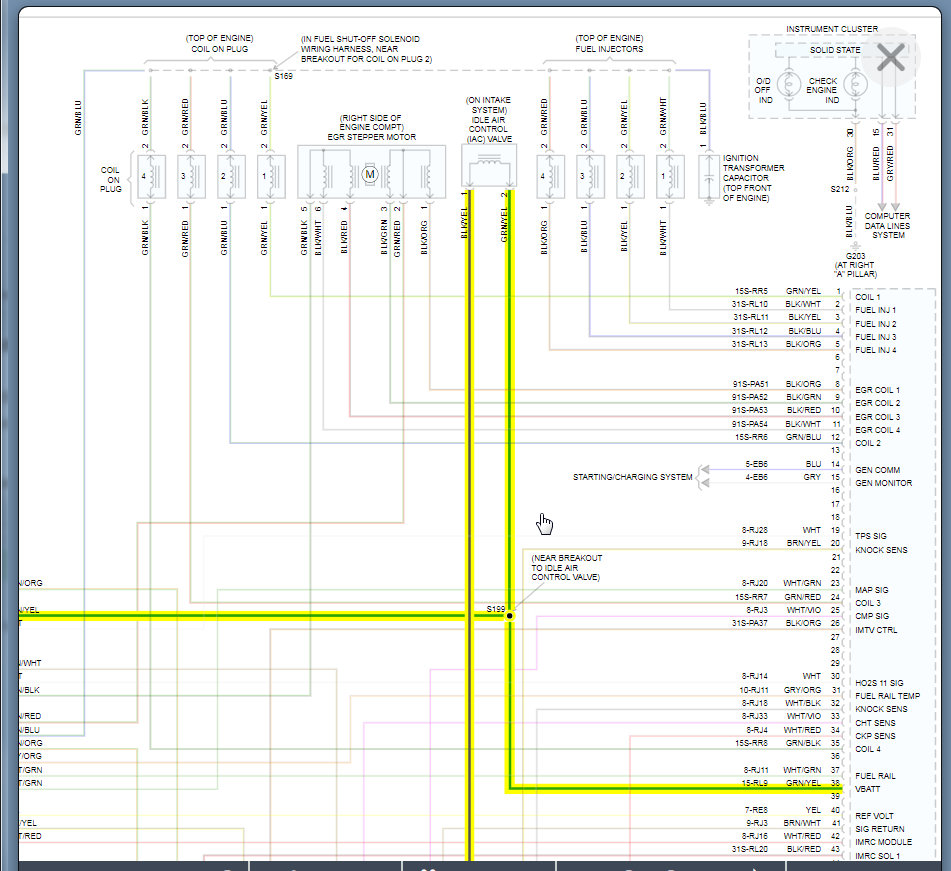
Task: Click the dimmed X overlay on the diagram
Action: pos(890,57)
